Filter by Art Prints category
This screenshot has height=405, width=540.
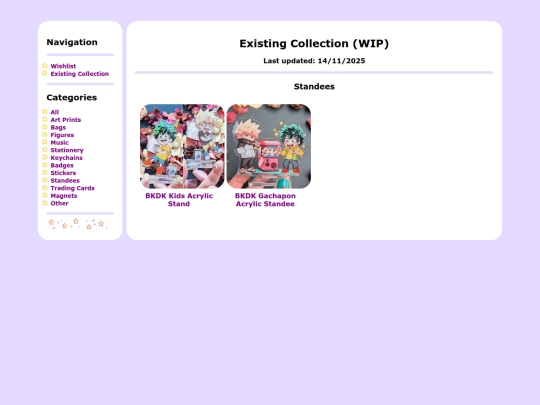(66, 120)
